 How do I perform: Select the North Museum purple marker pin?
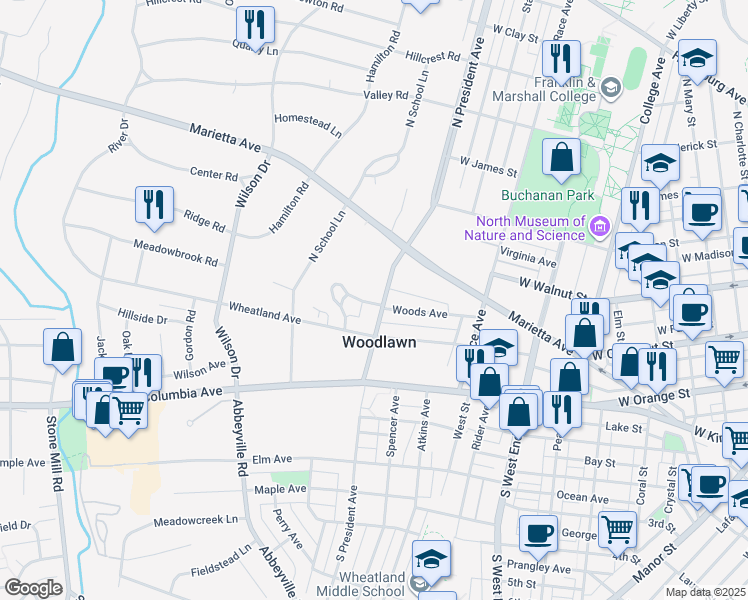coord(600,227)
